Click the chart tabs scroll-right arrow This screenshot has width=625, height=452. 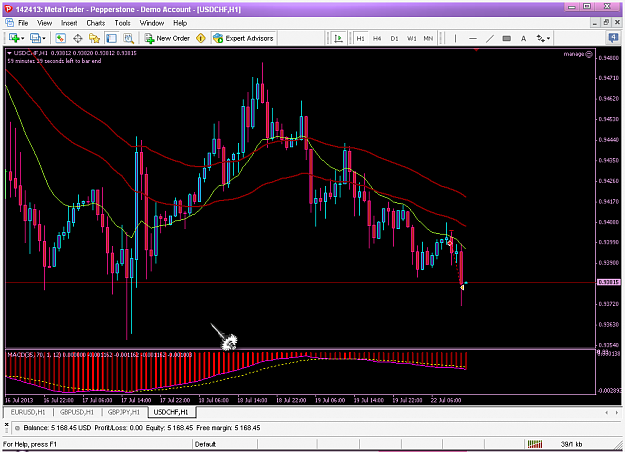pyautogui.click(x=617, y=412)
